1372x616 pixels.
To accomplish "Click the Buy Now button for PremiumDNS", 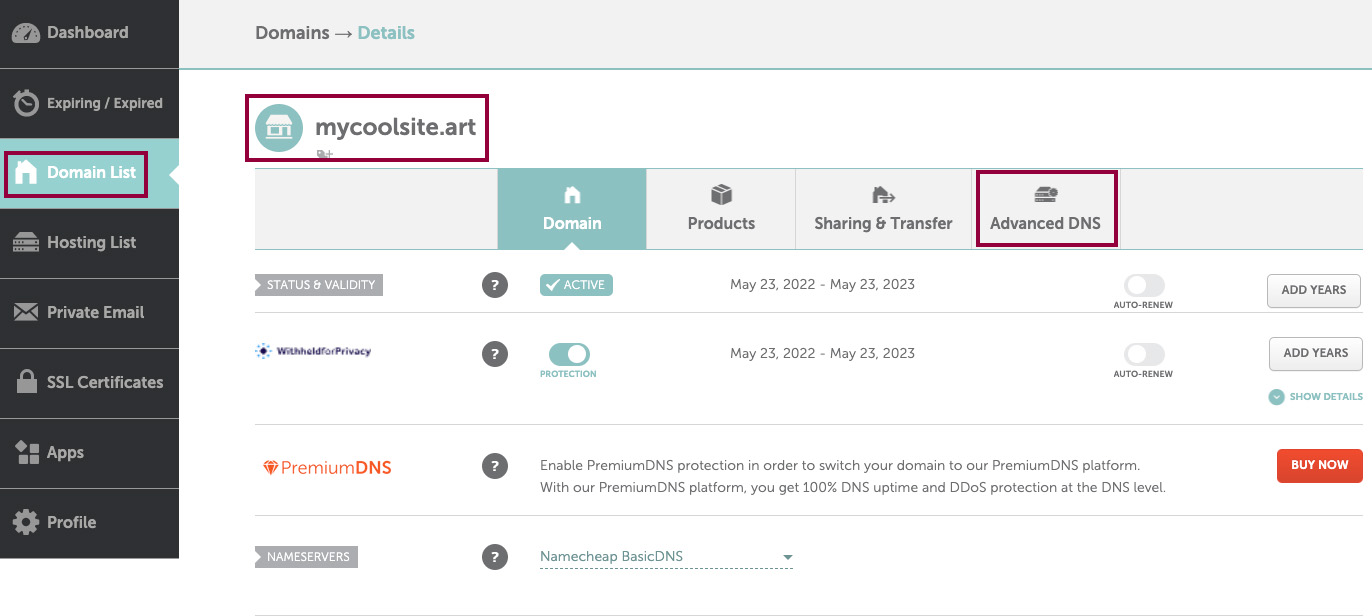I will click(x=1320, y=465).
